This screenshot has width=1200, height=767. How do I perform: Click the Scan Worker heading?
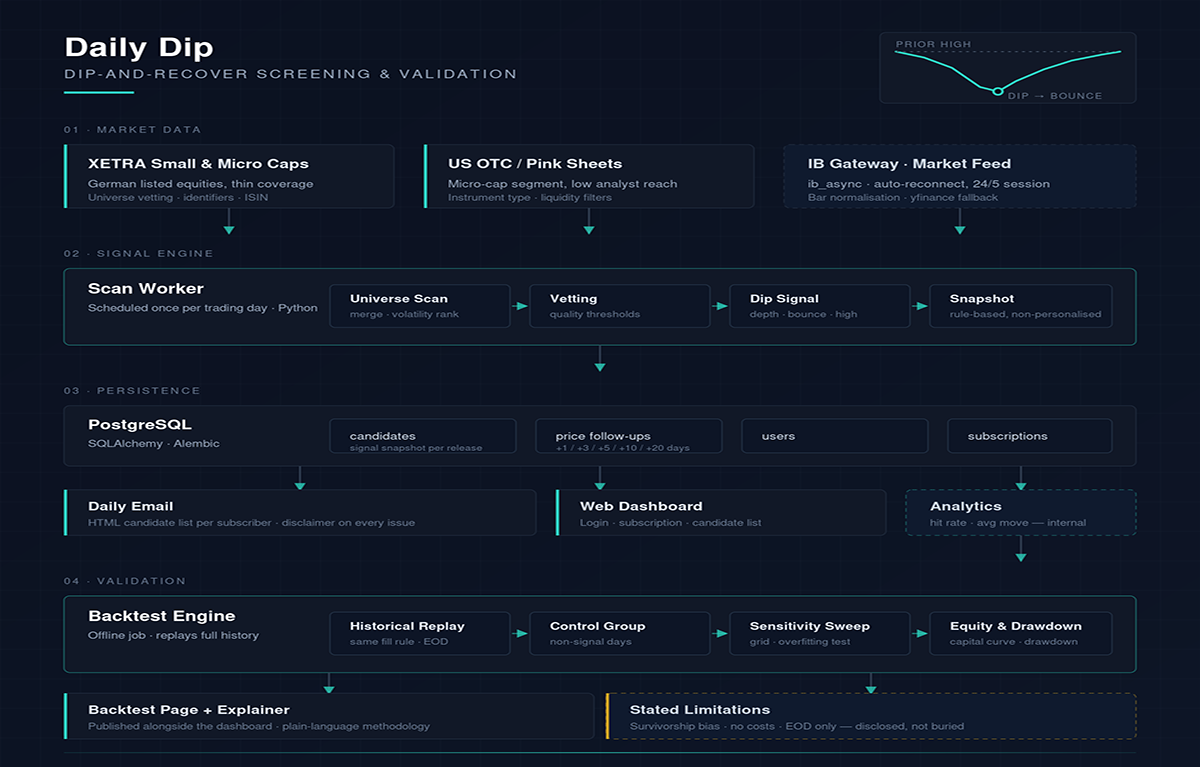(146, 288)
